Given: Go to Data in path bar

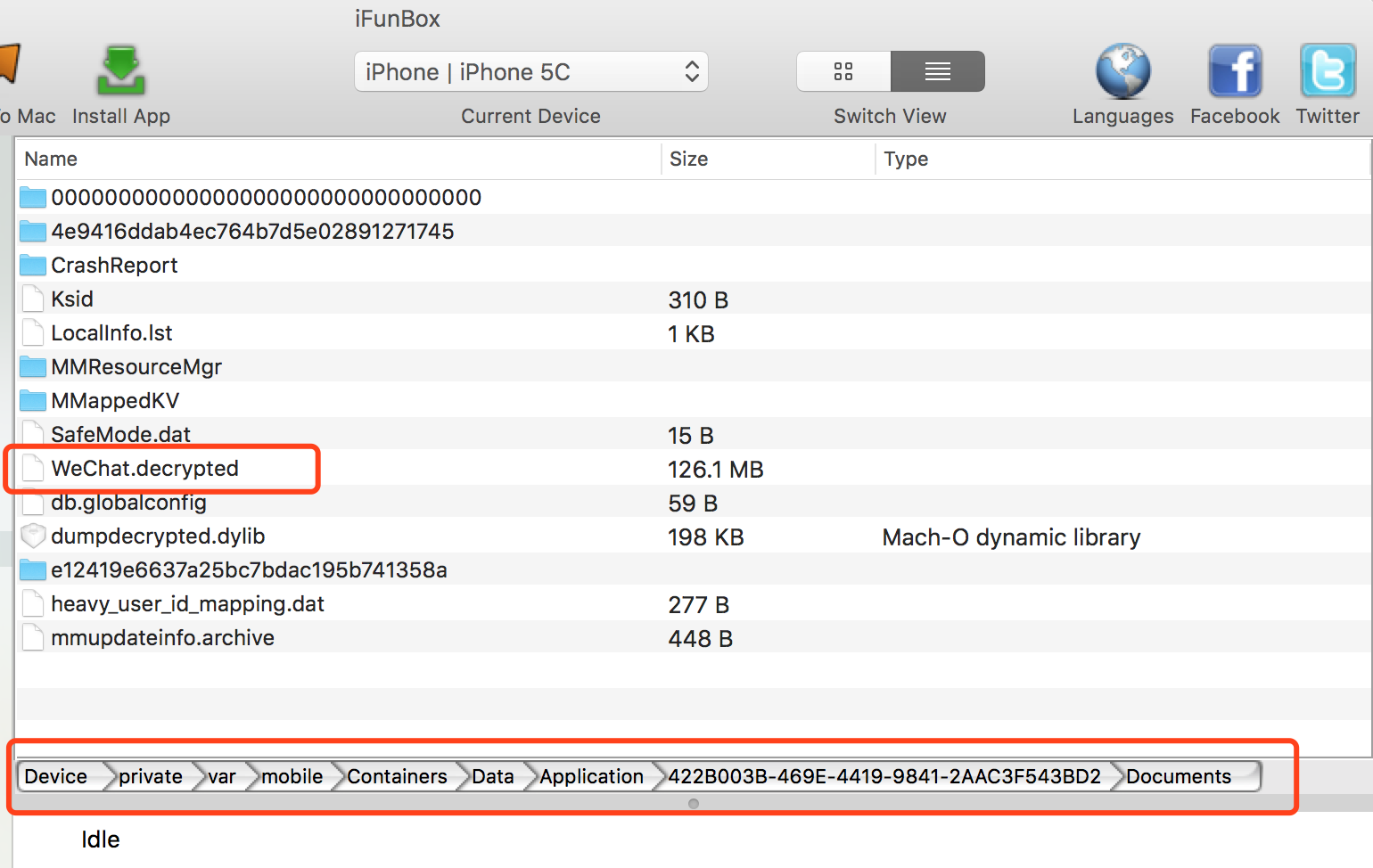Looking at the screenshot, I should [x=493, y=776].
